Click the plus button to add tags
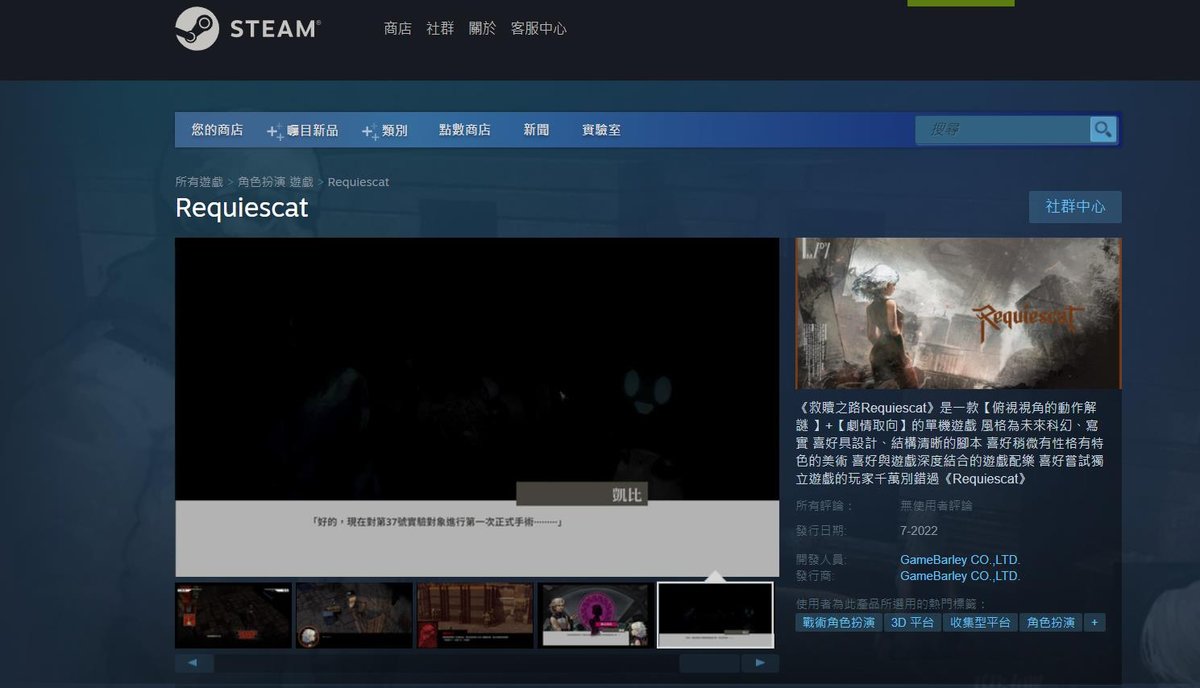The image size is (1200, 688). (x=1095, y=622)
